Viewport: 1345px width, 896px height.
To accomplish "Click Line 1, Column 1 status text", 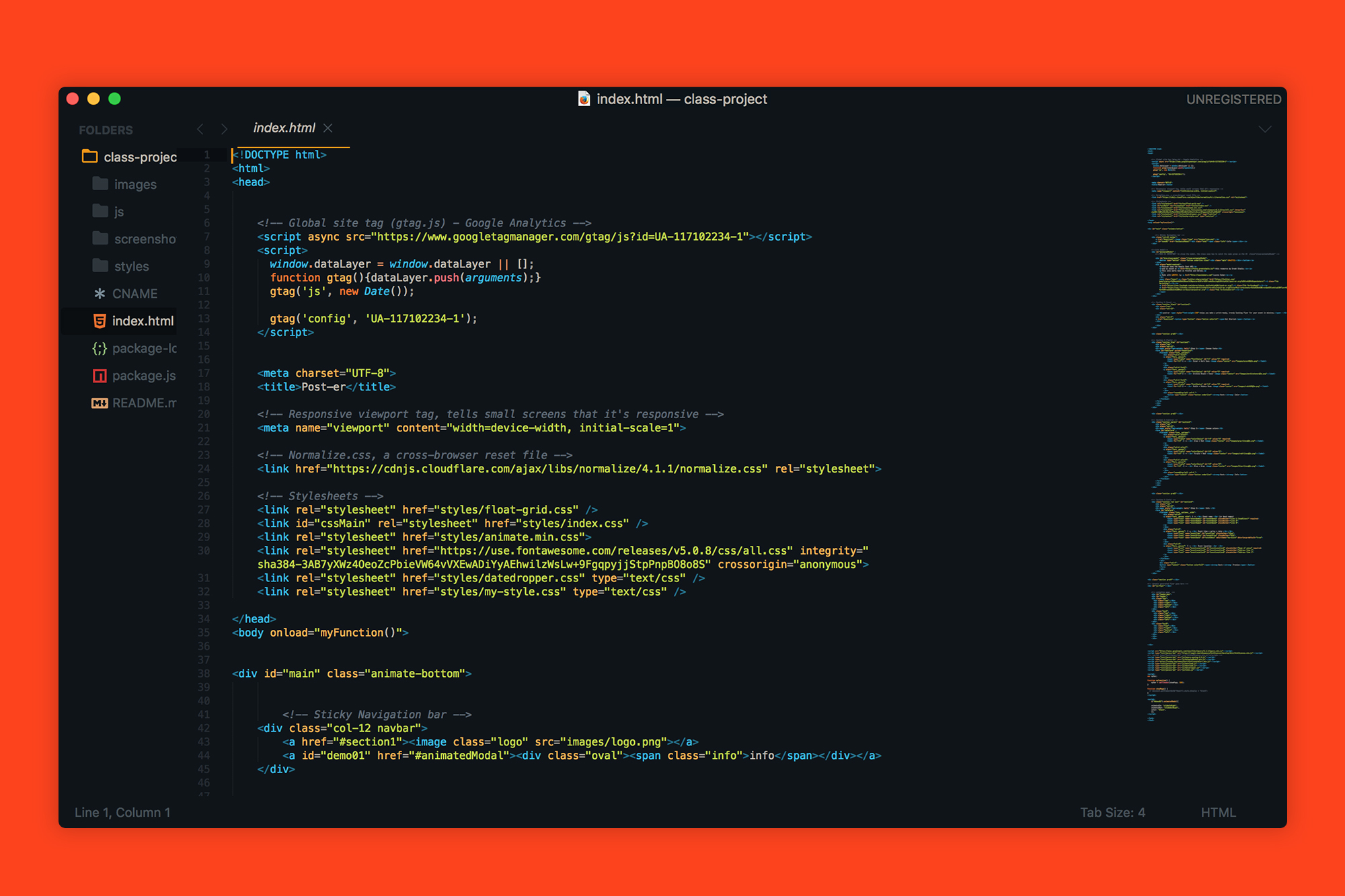I will coord(122,813).
